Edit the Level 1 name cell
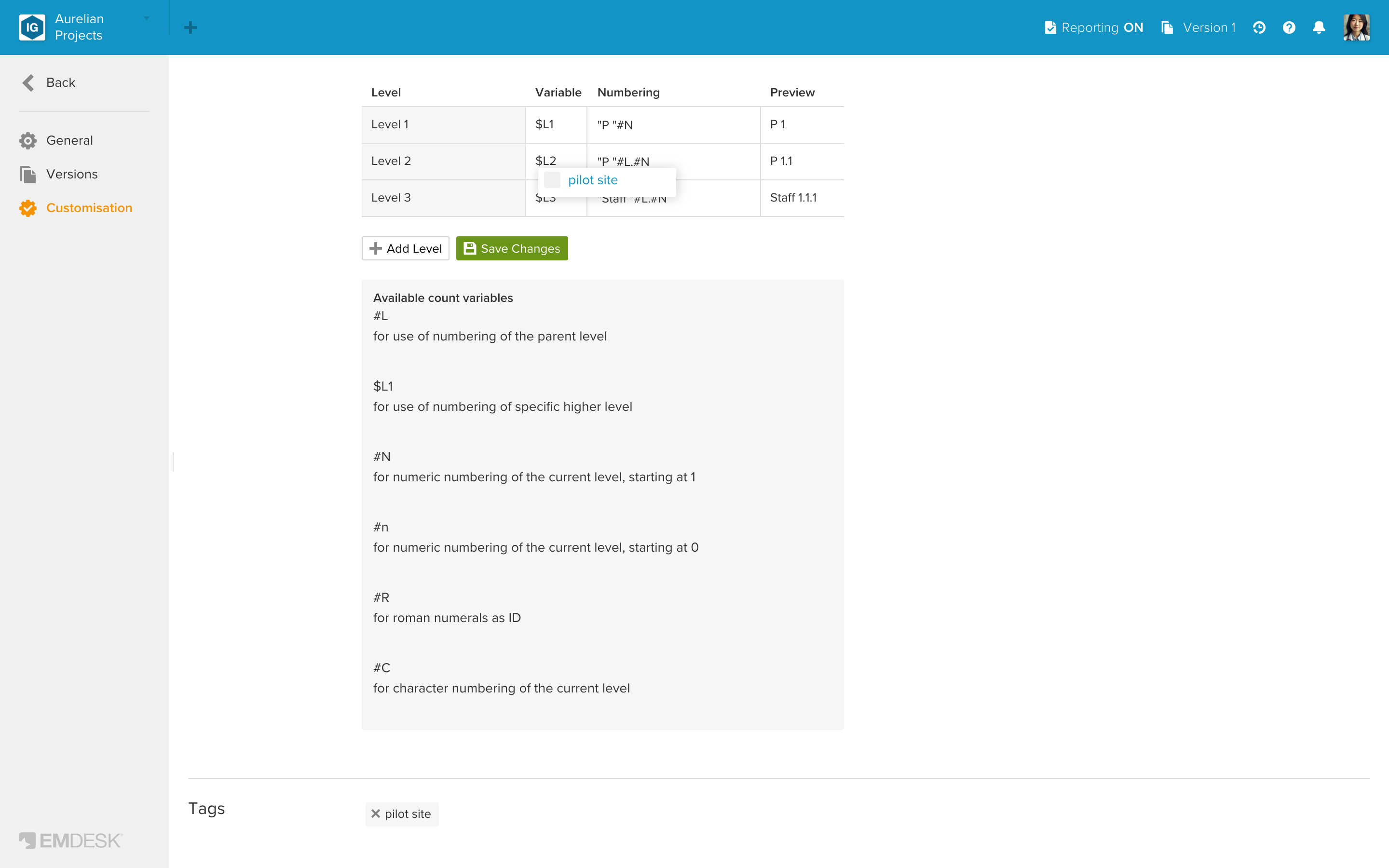This screenshot has width=1389, height=868. coord(443,124)
